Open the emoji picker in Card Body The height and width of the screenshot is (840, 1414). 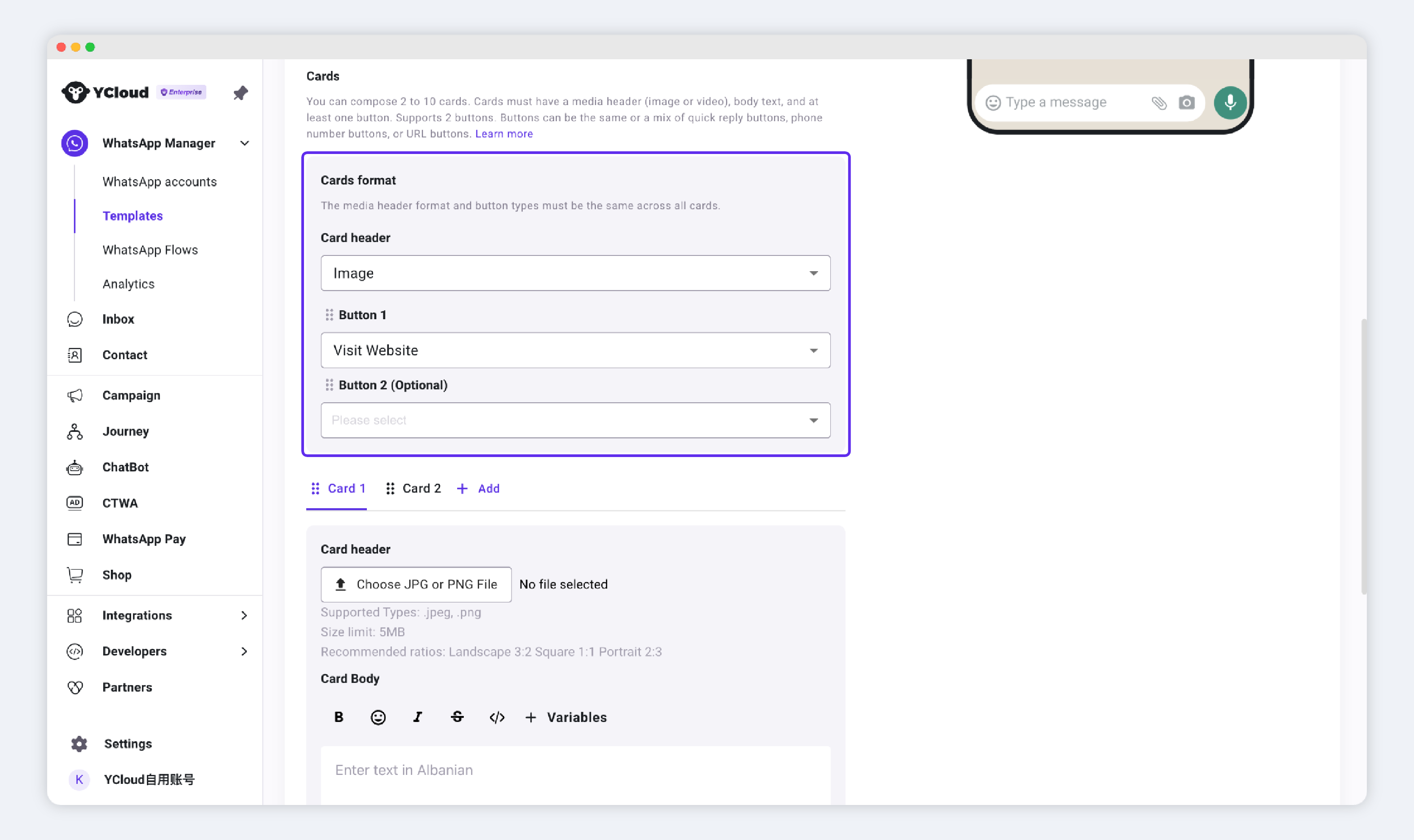(378, 717)
